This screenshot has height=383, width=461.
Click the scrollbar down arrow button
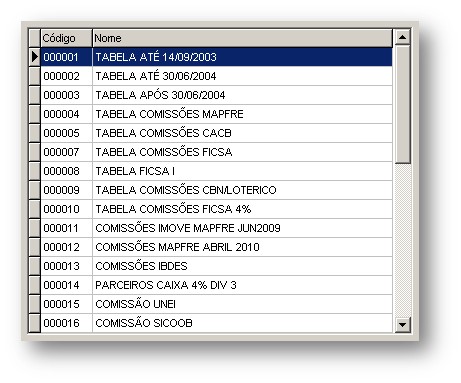click(402, 324)
